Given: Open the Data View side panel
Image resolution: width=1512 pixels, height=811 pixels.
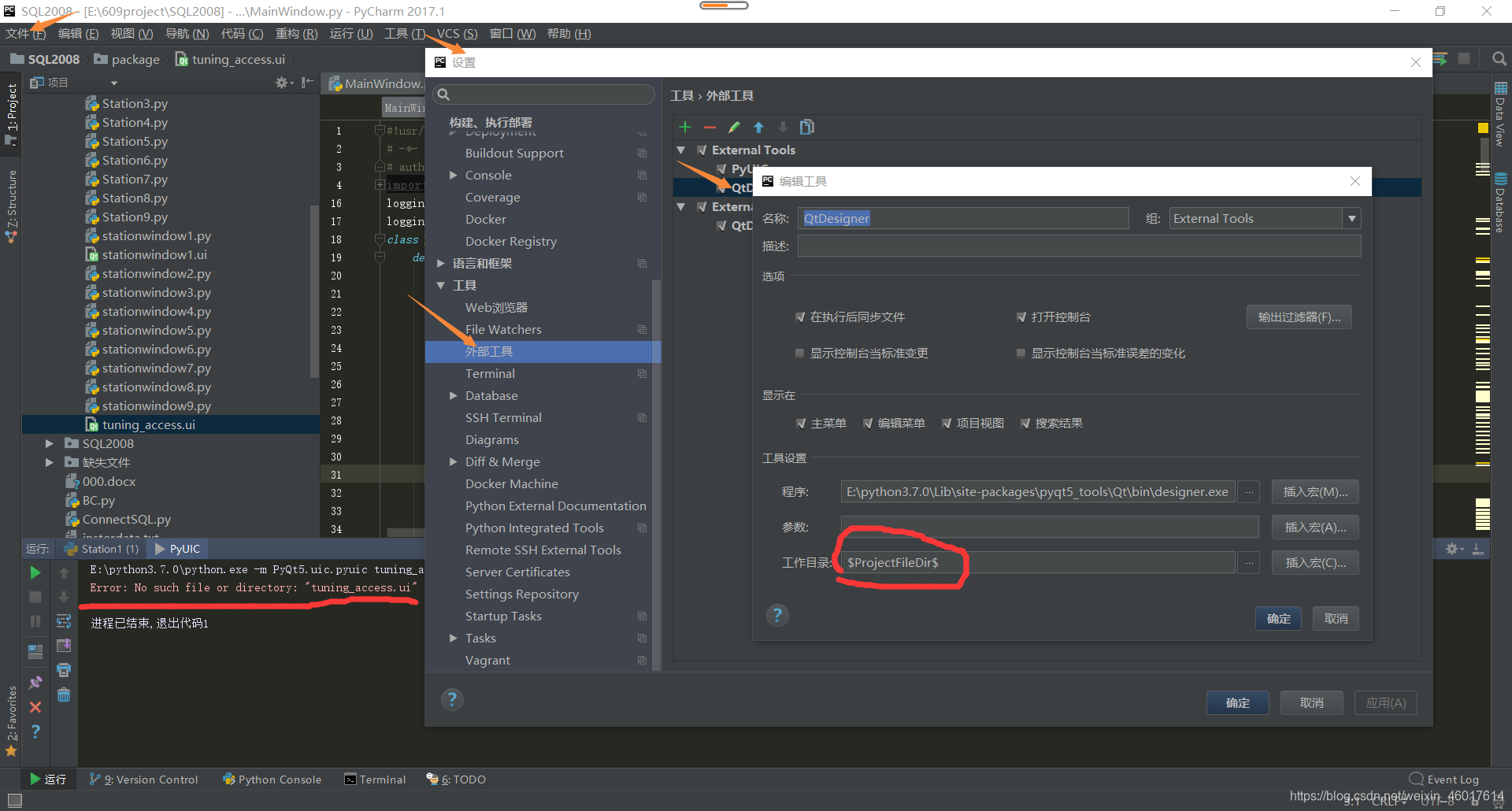Looking at the screenshot, I should 1500,114.
